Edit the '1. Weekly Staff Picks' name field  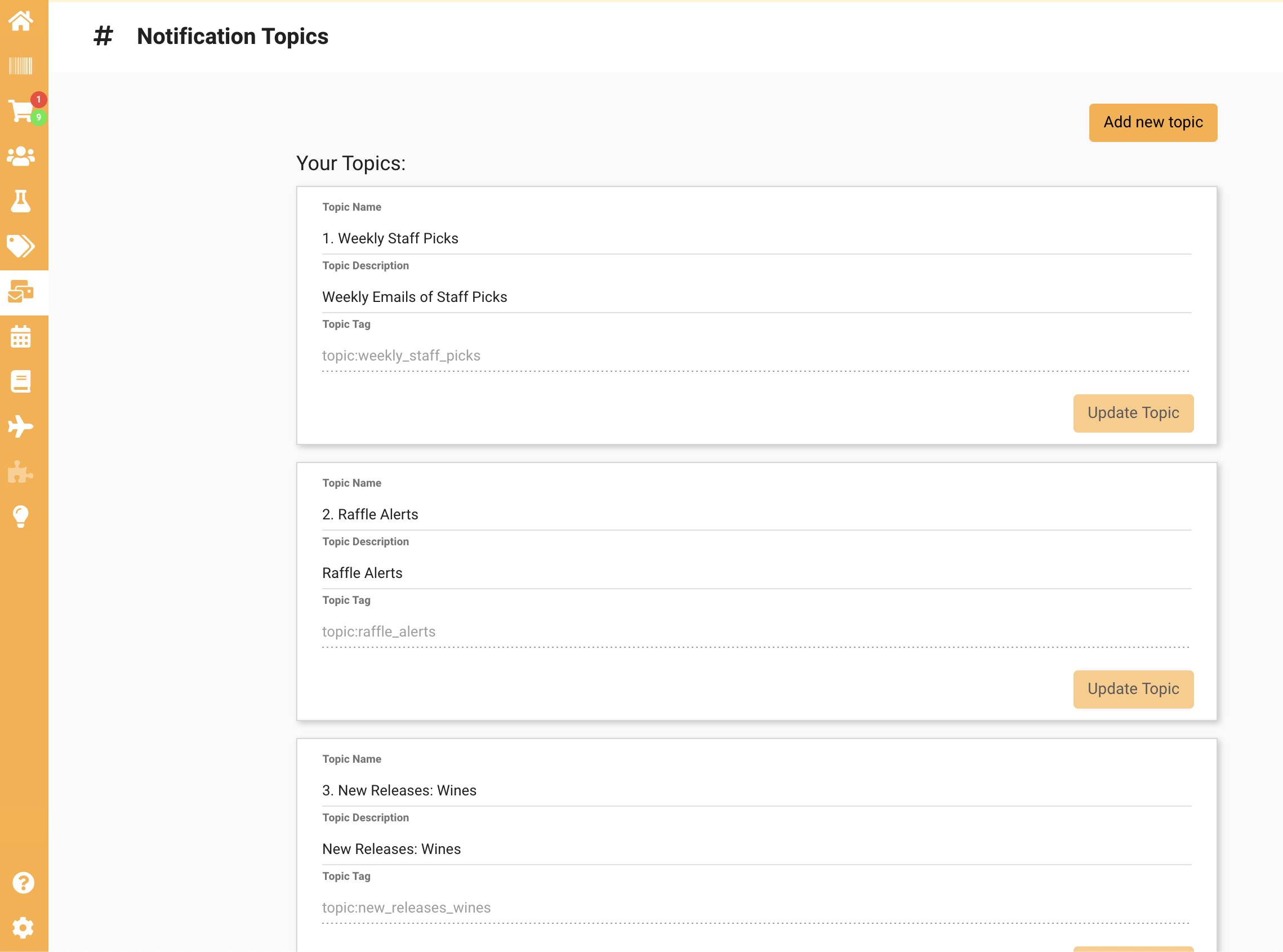[756, 239]
